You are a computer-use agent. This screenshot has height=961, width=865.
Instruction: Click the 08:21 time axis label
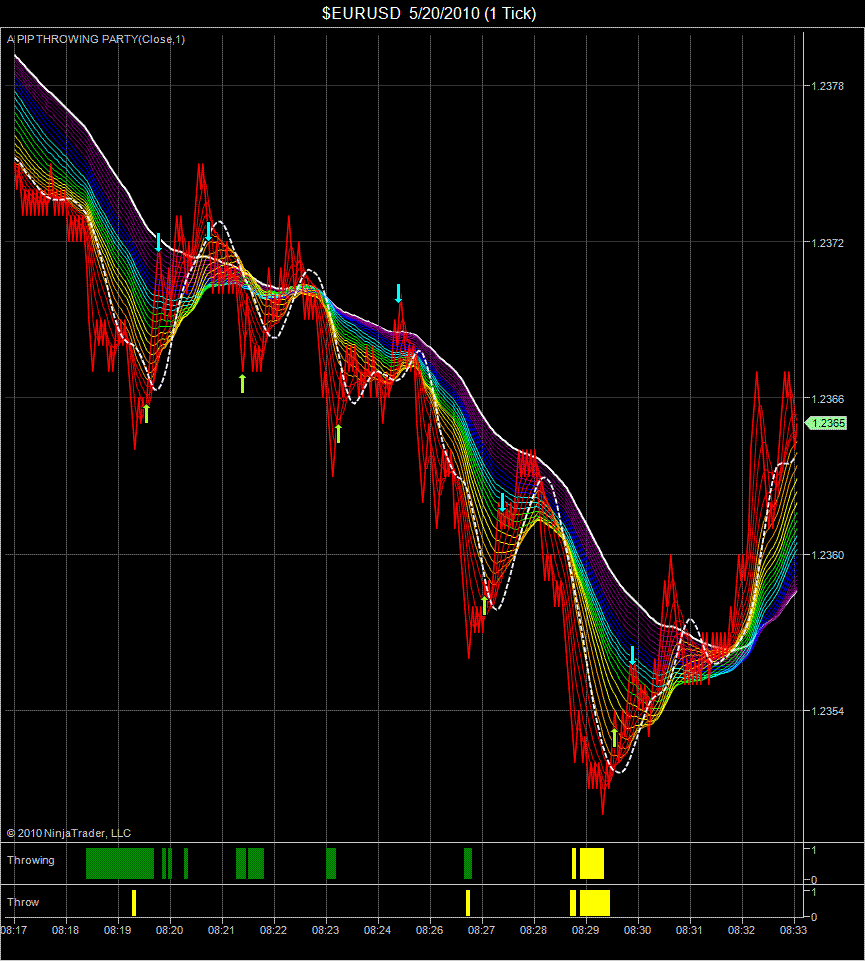point(221,930)
